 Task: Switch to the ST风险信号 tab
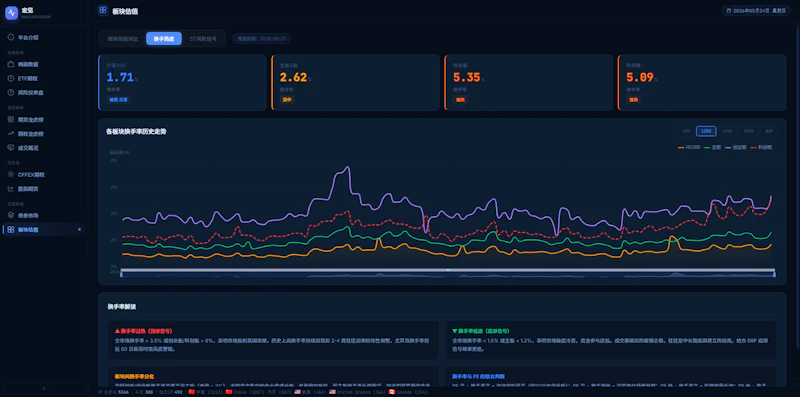coord(203,39)
